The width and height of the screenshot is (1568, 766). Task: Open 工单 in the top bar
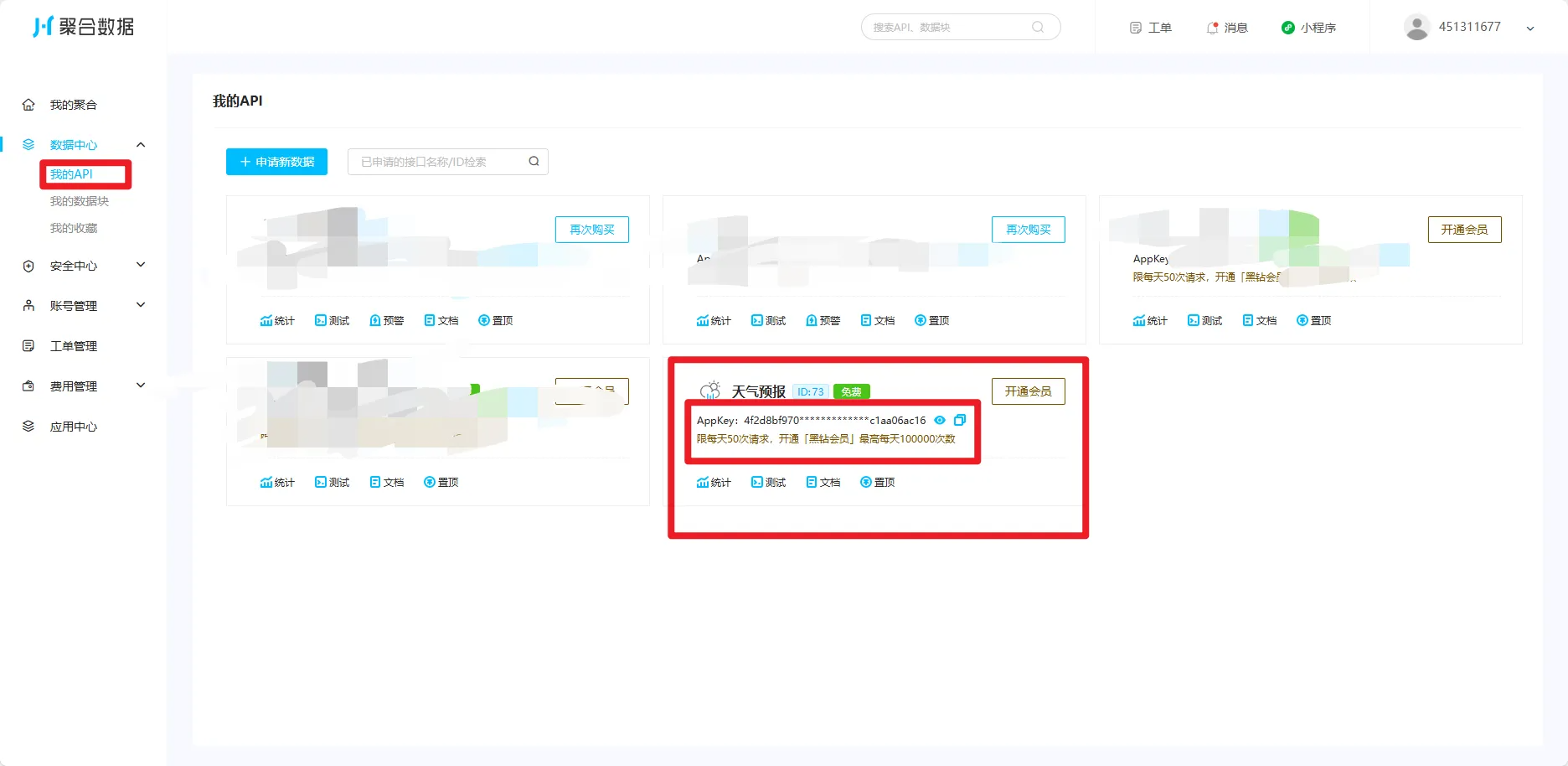pyautogui.click(x=1151, y=28)
